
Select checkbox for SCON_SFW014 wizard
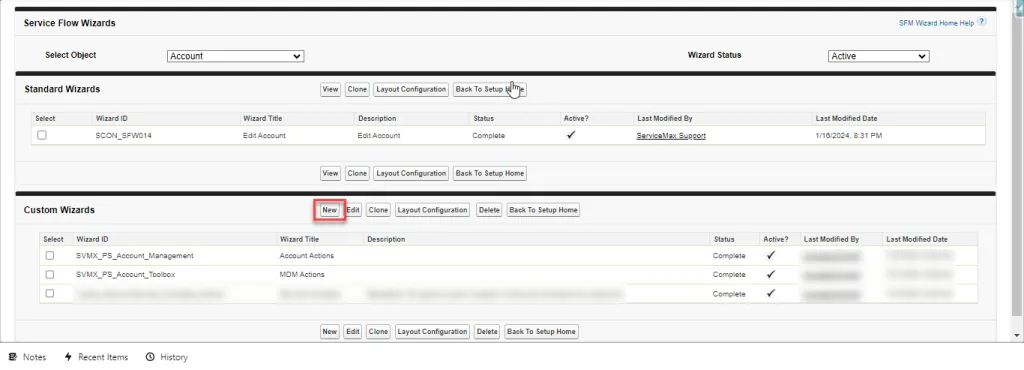[42, 135]
